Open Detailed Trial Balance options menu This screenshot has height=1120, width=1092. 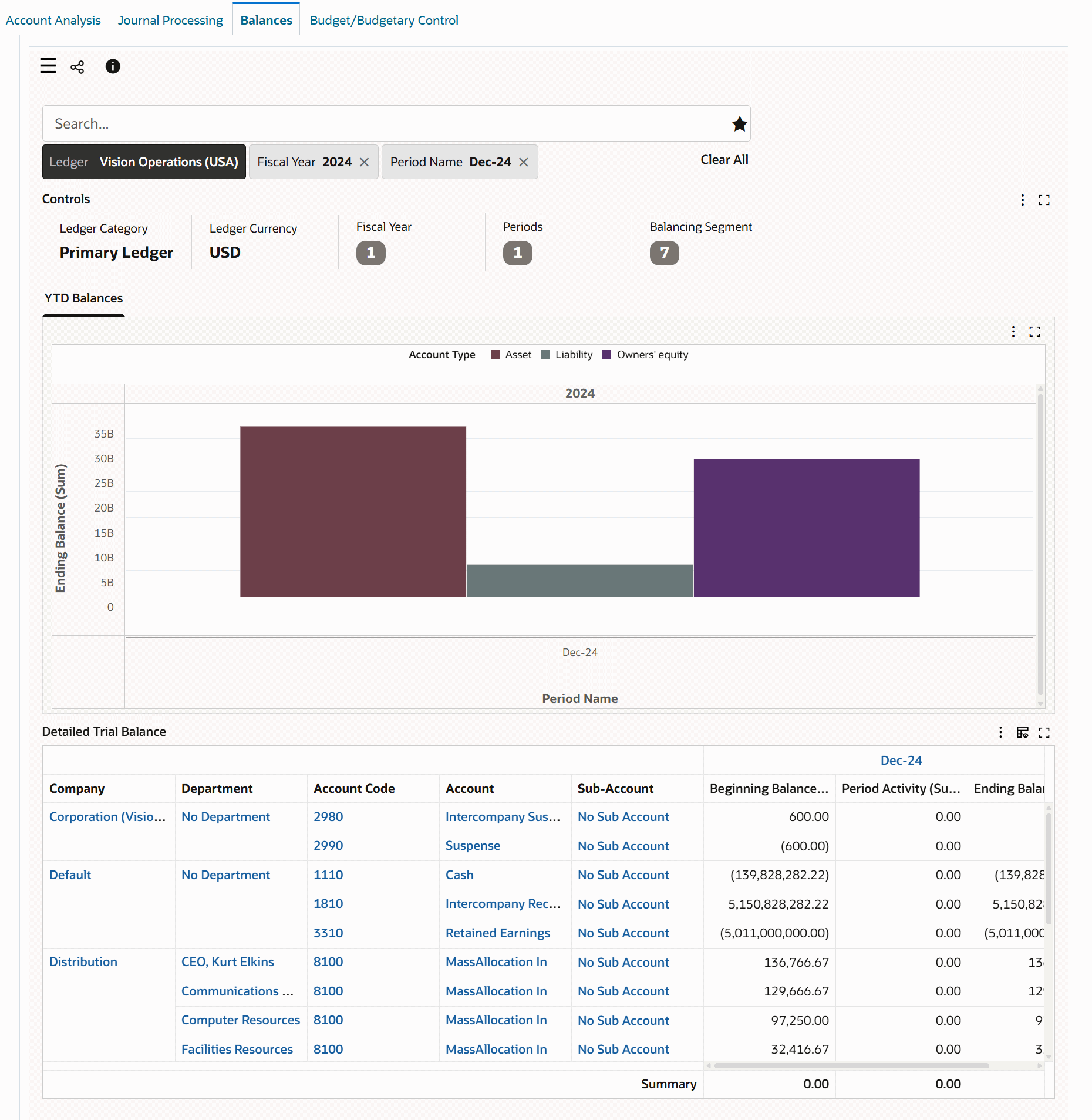click(x=1001, y=732)
